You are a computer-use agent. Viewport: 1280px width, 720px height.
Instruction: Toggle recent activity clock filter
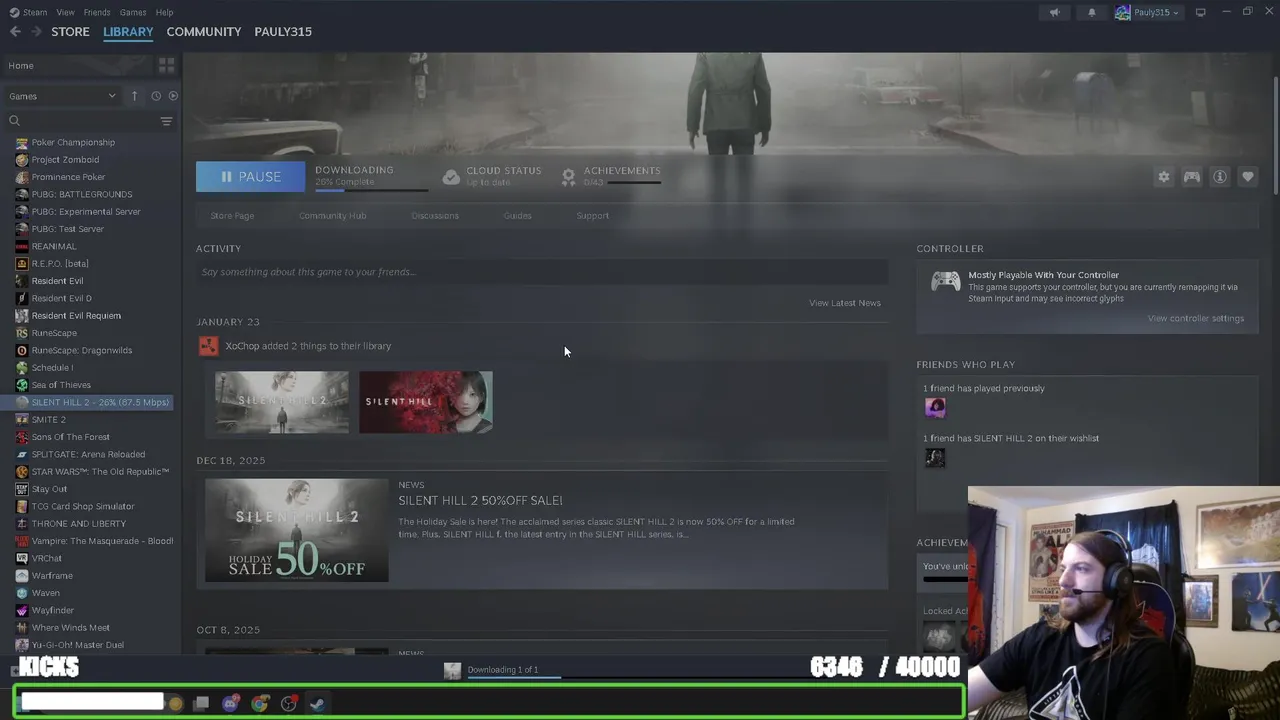pyautogui.click(x=155, y=96)
